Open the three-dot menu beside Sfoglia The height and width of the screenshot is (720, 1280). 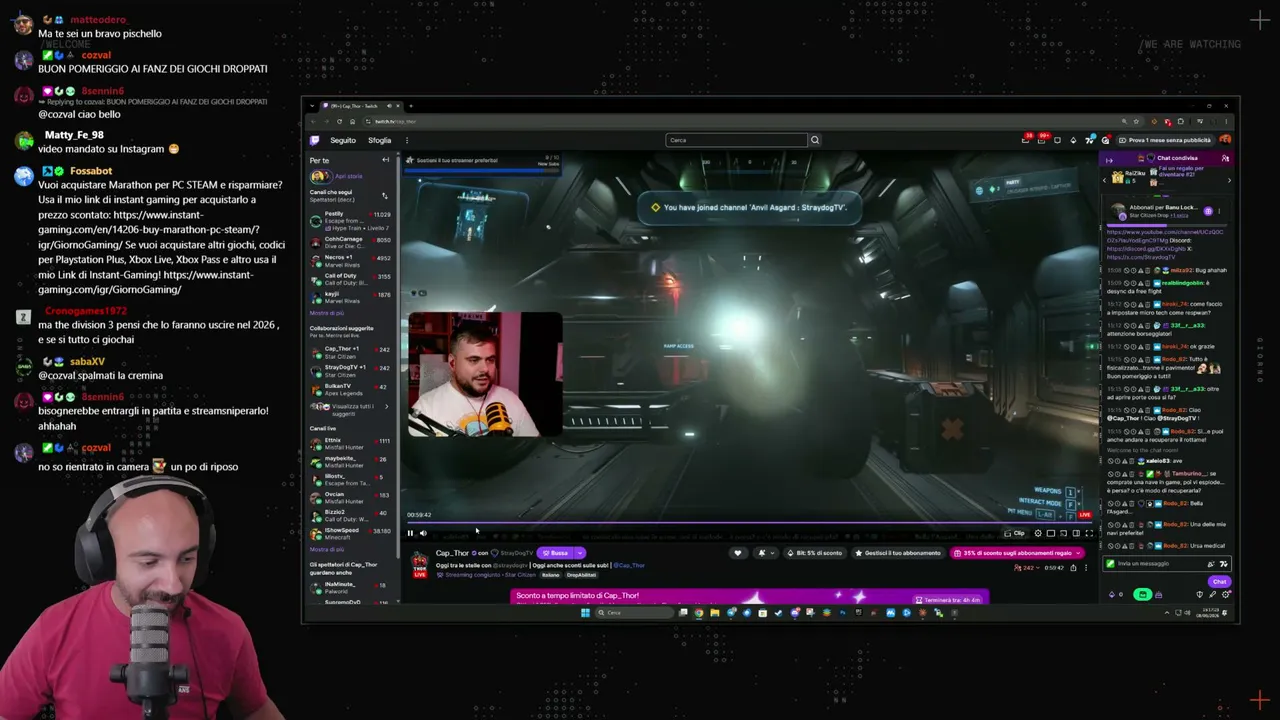[x=407, y=140]
